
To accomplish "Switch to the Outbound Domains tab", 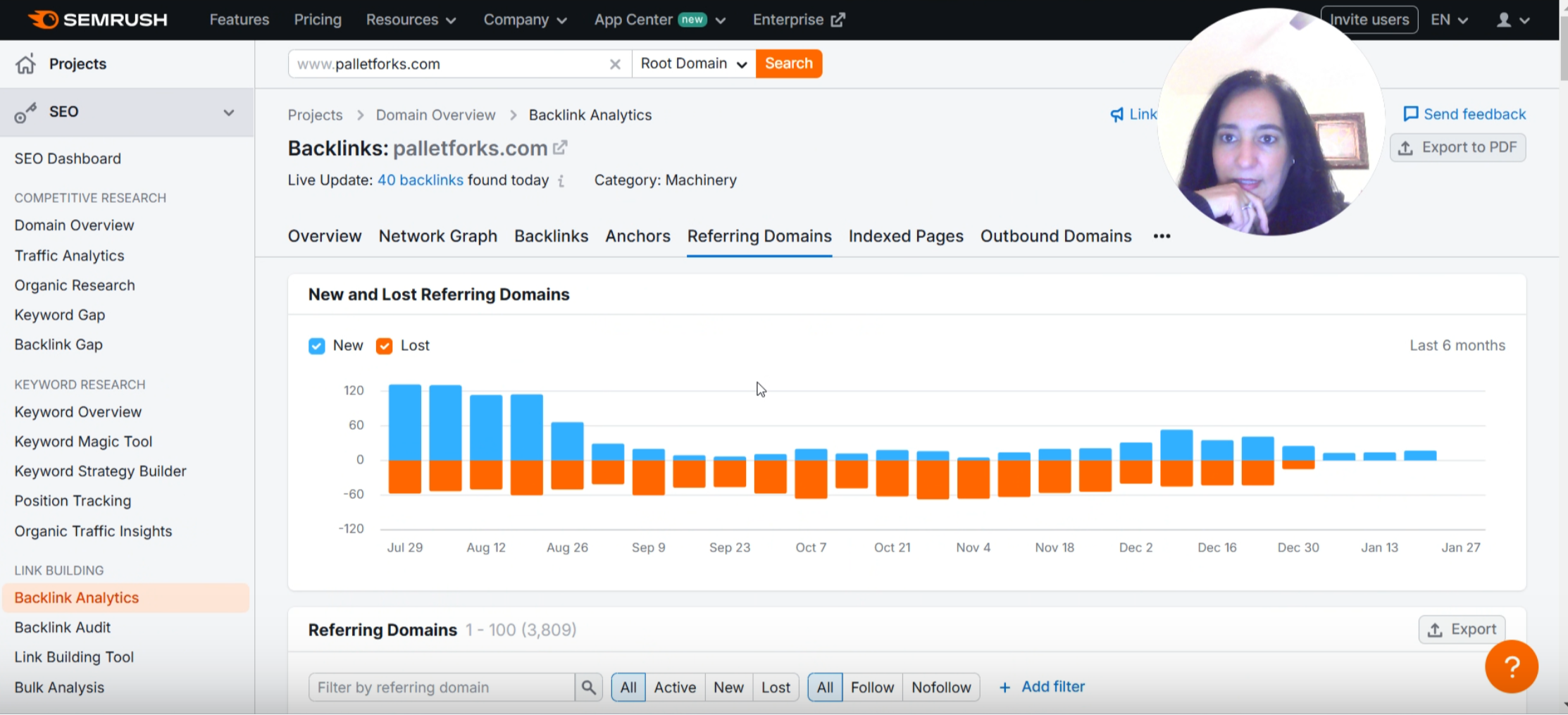I will (x=1056, y=237).
